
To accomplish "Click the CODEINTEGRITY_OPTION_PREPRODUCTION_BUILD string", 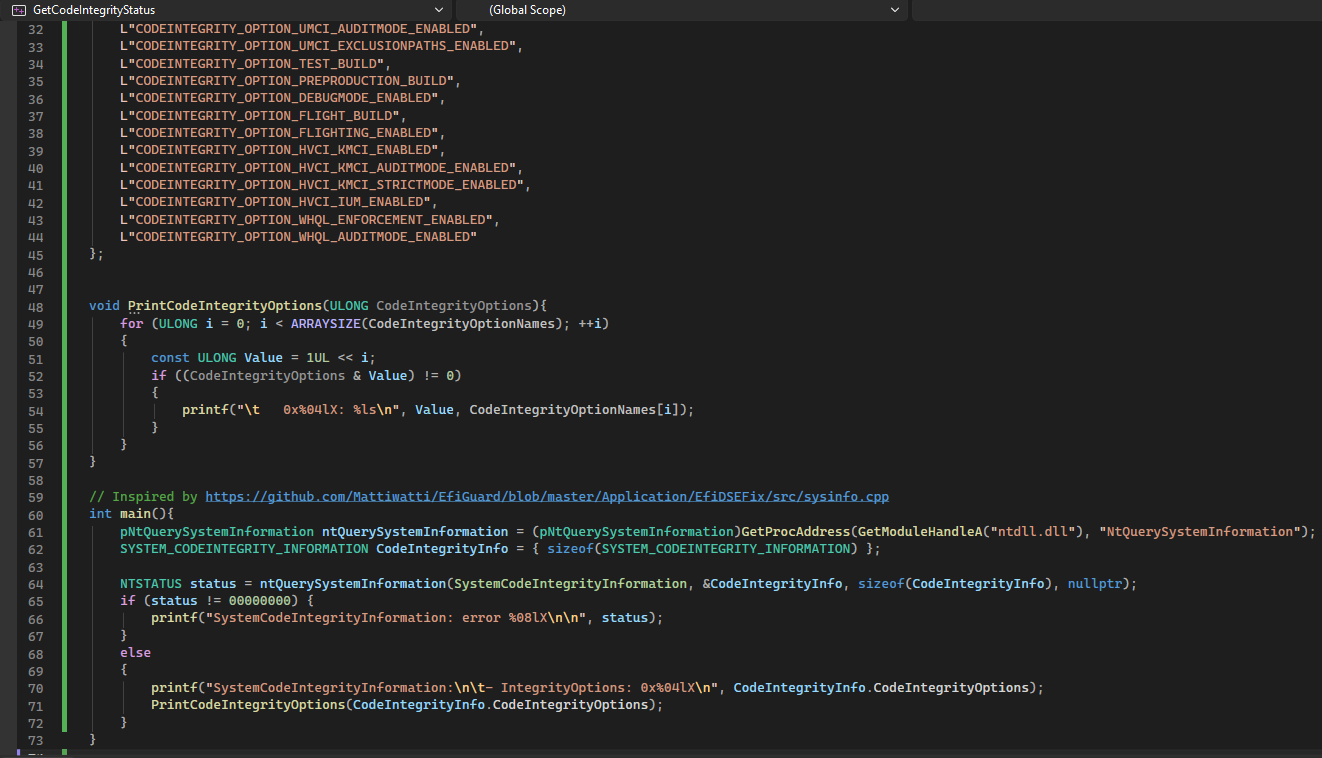I will pos(287,81).
